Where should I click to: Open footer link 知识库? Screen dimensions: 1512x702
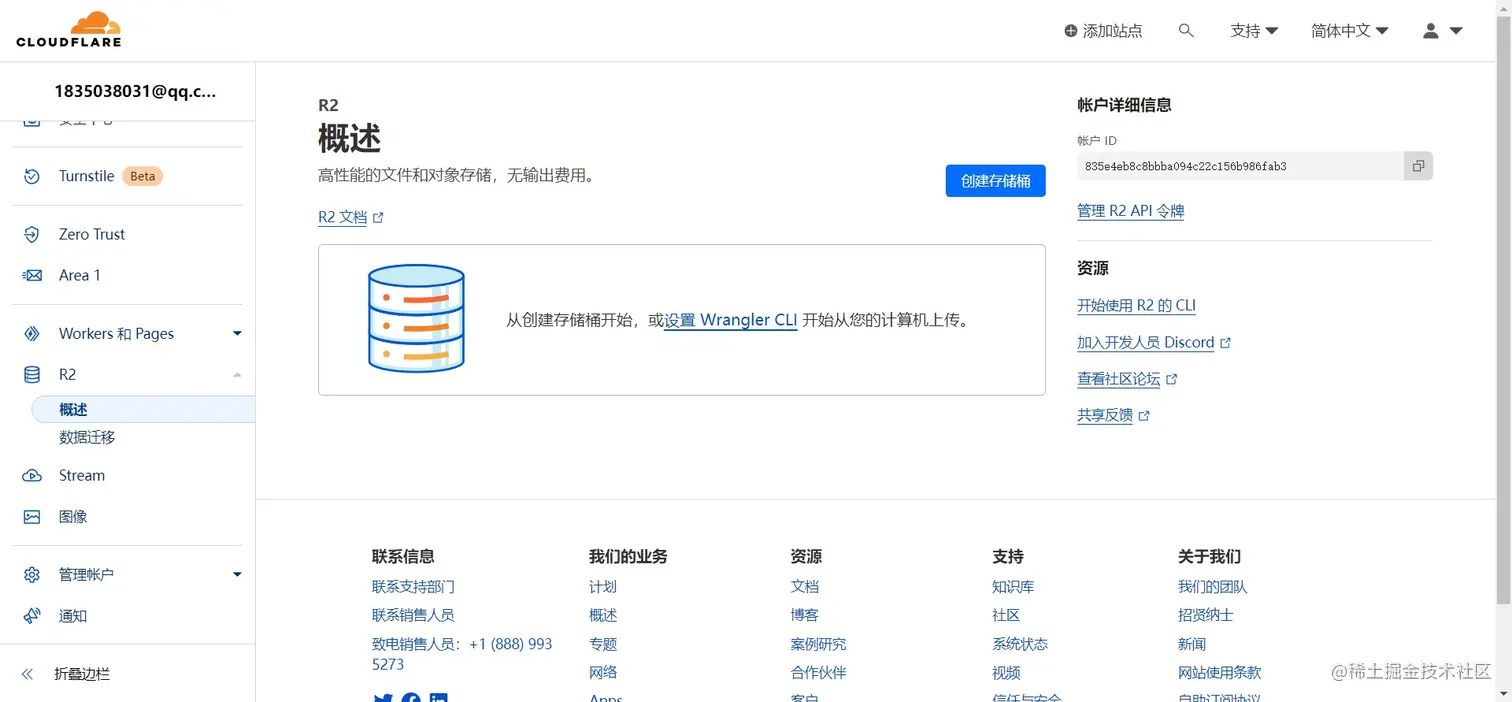pyautogui.click(x=1013, y=587)
